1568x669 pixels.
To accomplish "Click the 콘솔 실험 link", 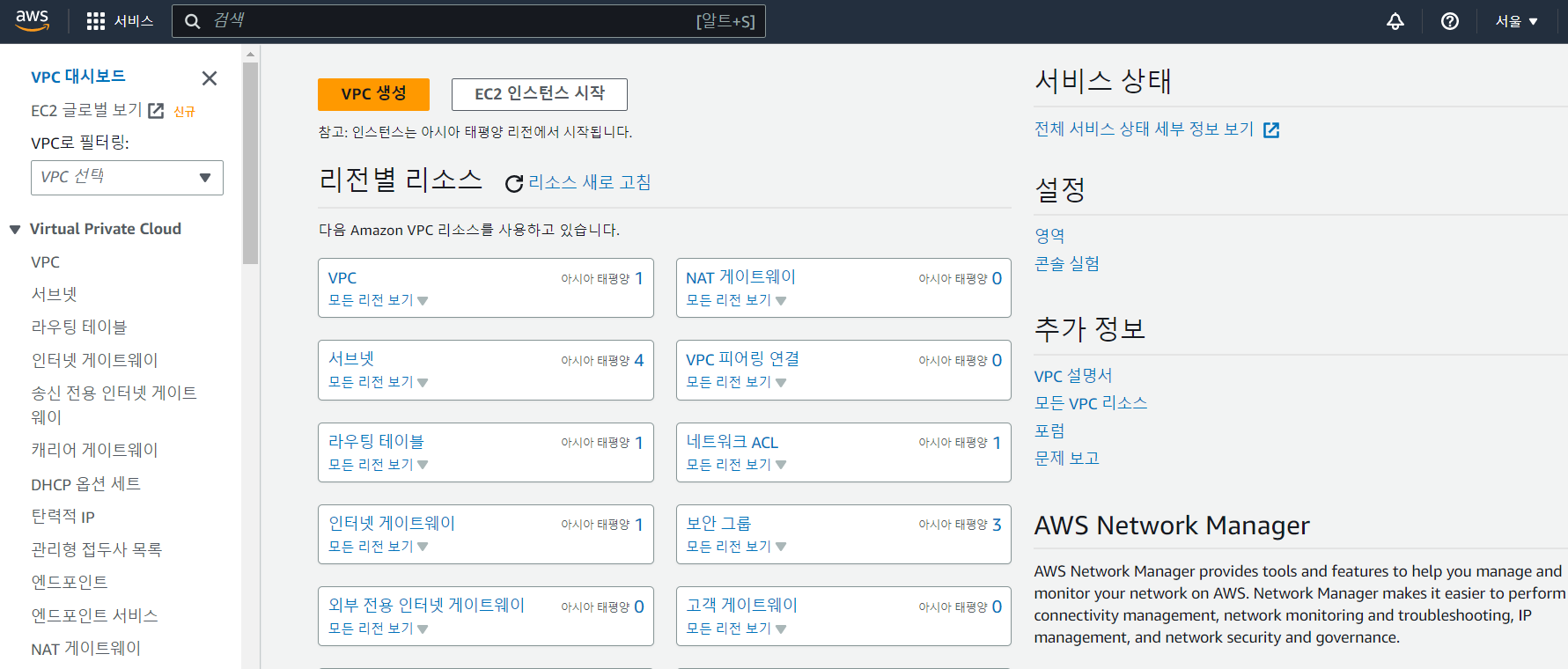I will tap(1067, 264).
